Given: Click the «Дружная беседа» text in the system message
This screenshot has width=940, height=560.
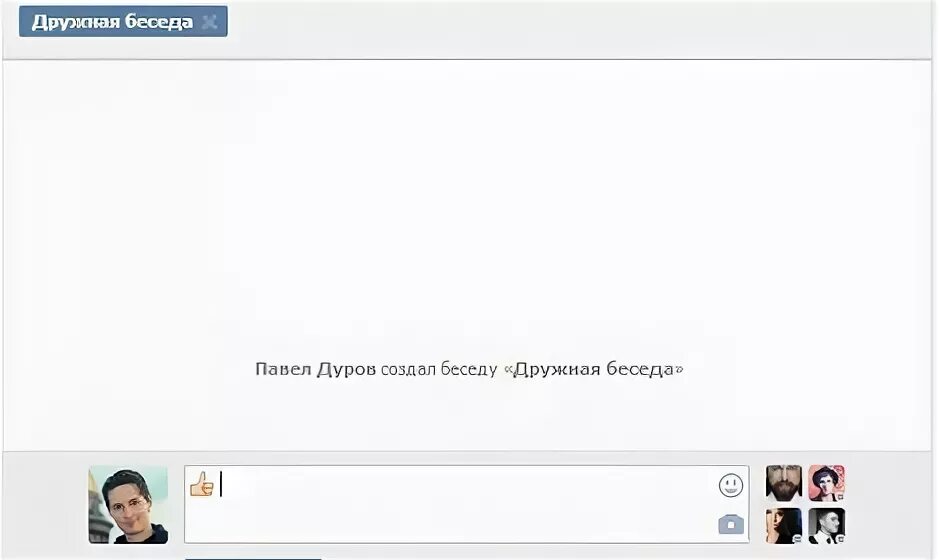Looking at the screenshot, I should click(x=593, y=369).
